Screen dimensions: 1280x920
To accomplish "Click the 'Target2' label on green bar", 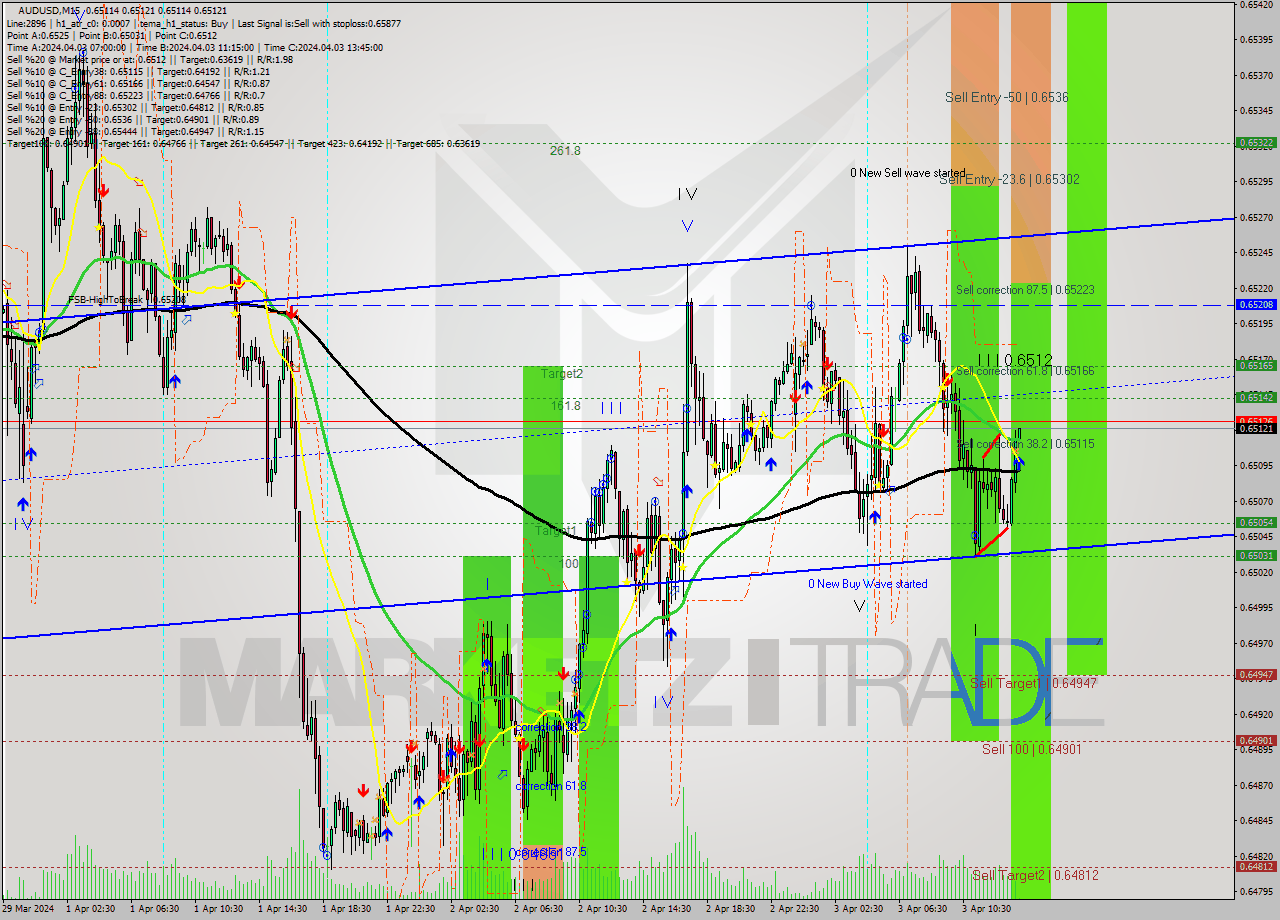I will (x=562, y=373).
